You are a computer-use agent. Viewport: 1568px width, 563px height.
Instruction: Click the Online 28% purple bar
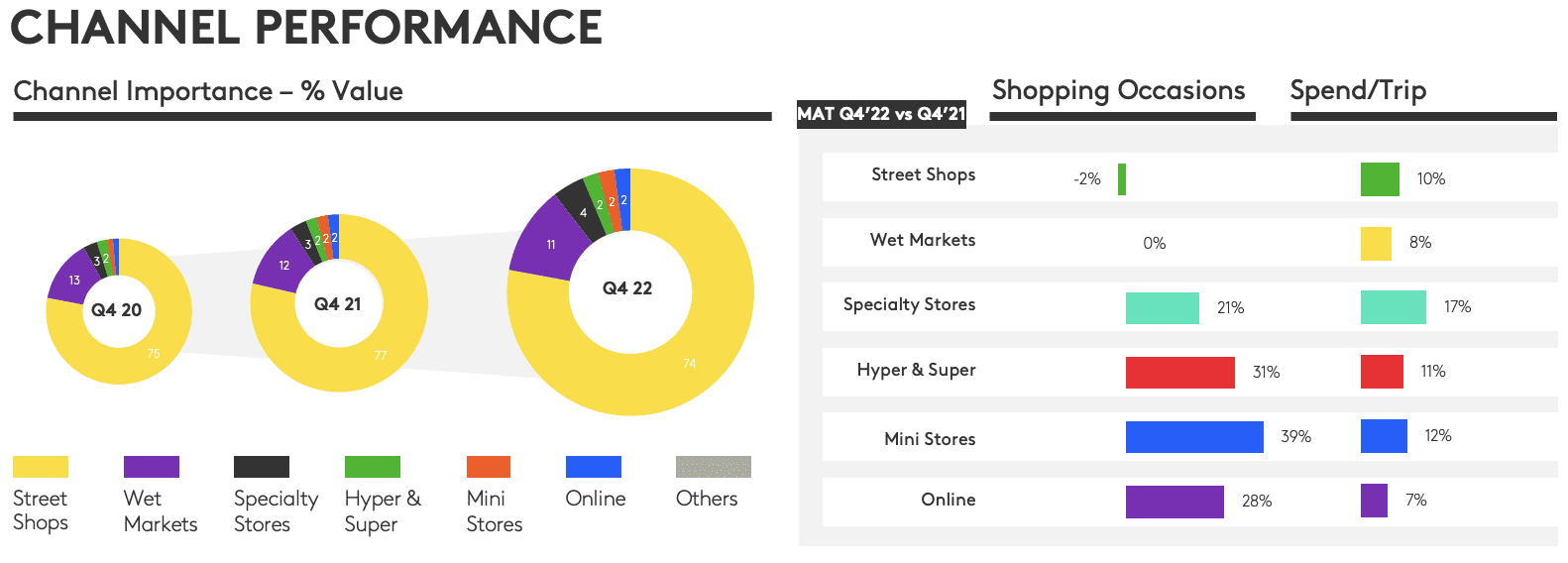(1175, 502)
